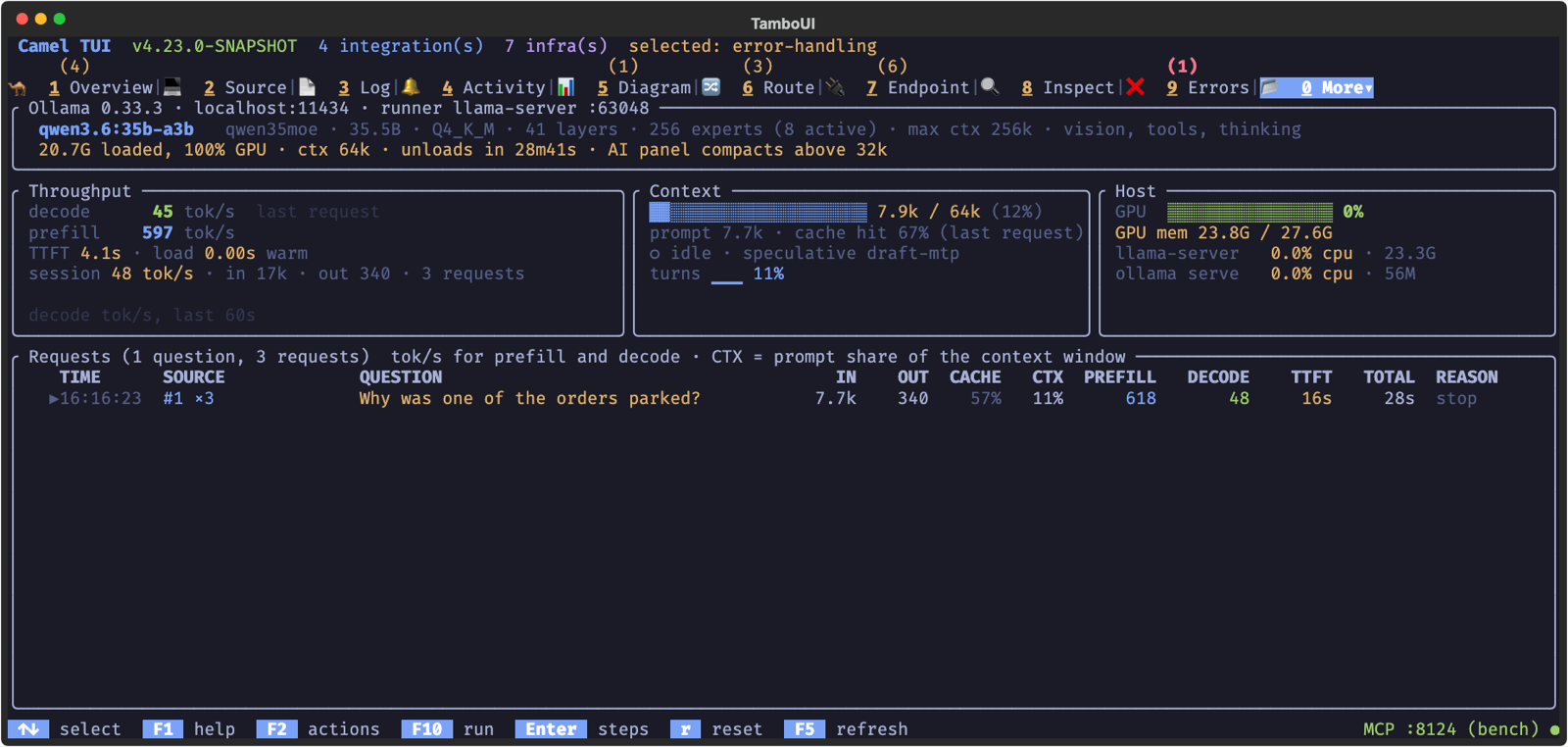
Task: Click the F2 actions key
Action: click(x=276, y=729)
